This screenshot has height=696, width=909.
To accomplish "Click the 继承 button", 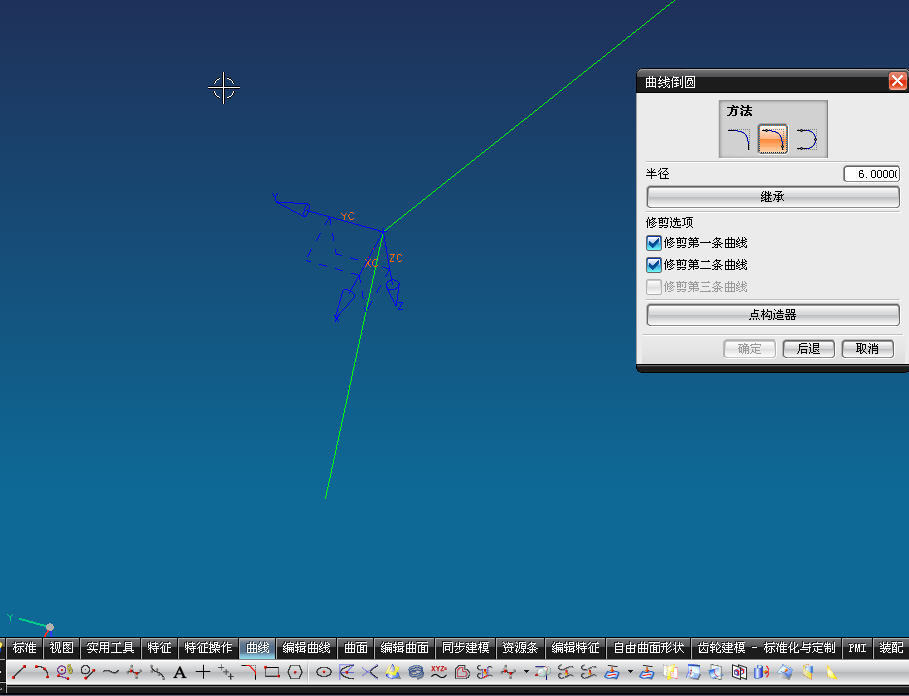I will pyautogui.click(x=773, y=197).
